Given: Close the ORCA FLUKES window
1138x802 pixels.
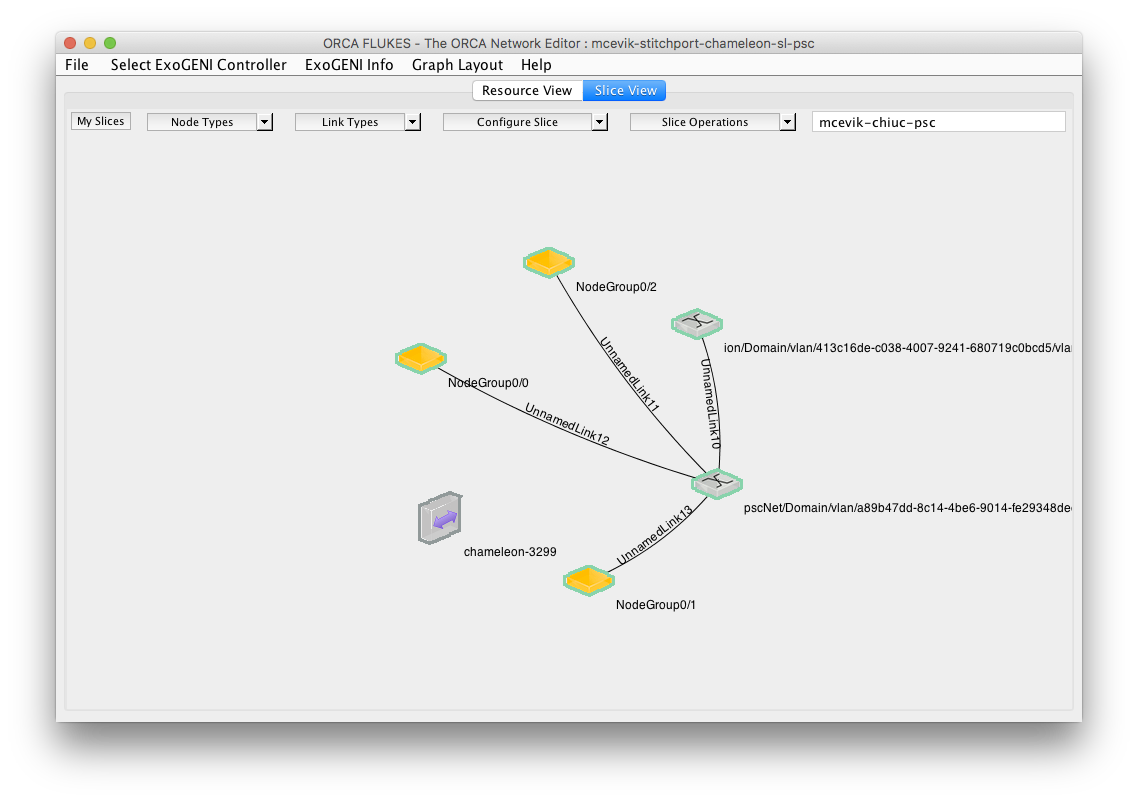Looking at the screenshot, I should pos(70,43).
